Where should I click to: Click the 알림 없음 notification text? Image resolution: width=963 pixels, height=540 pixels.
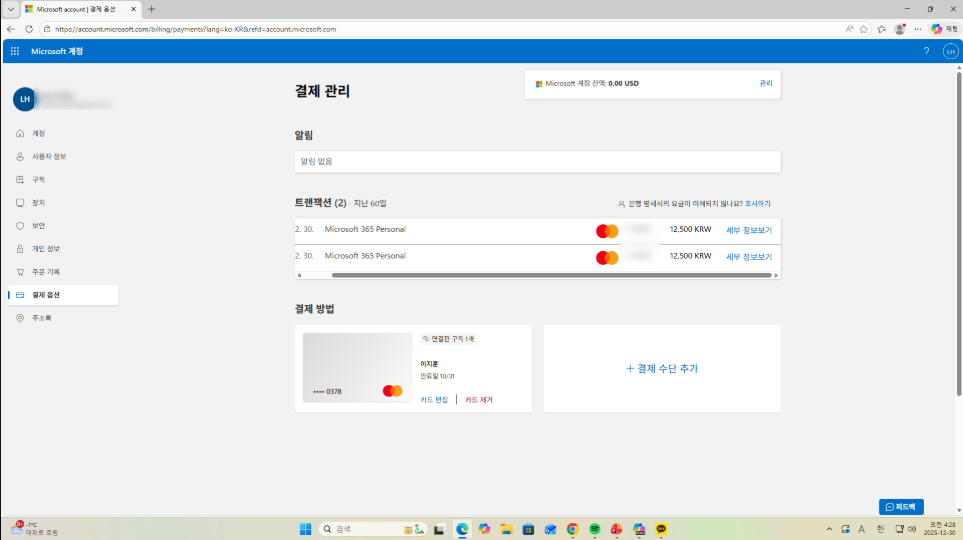(x=316, y=162)
